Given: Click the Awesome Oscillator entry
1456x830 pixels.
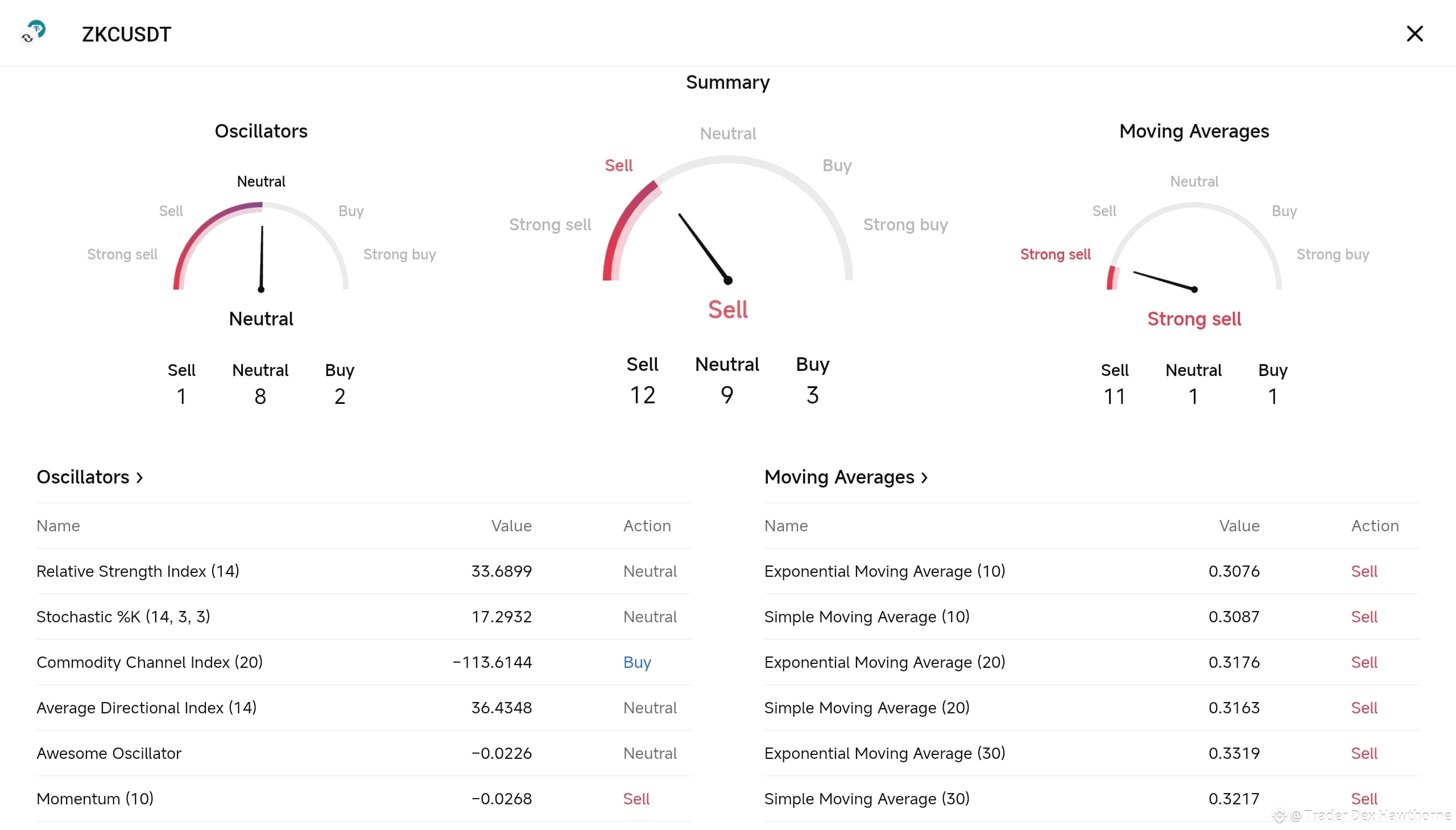Looking at the screenshot, I should [x=109, y=753].
